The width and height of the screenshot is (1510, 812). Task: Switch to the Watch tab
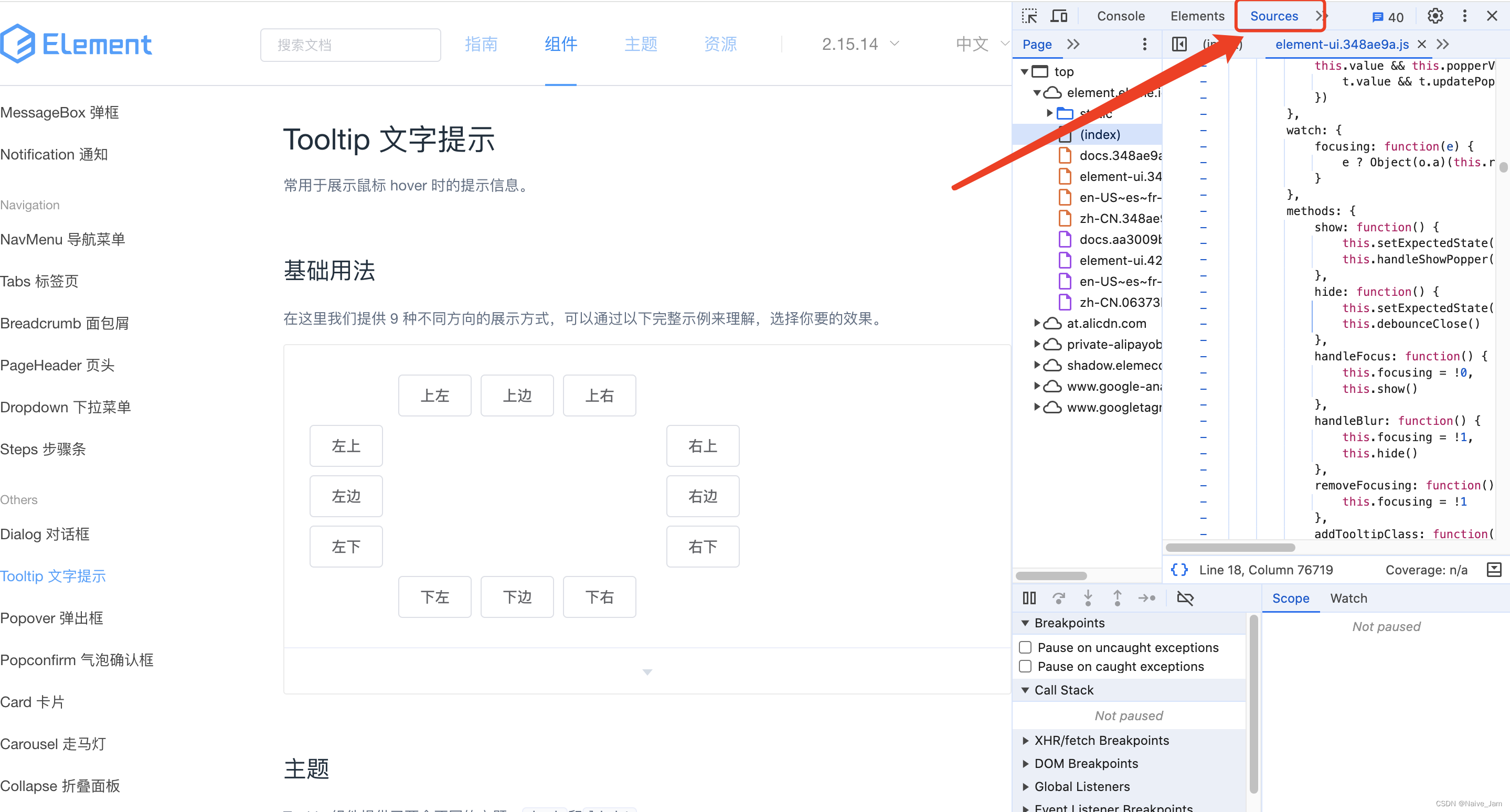click(1348, 598)
